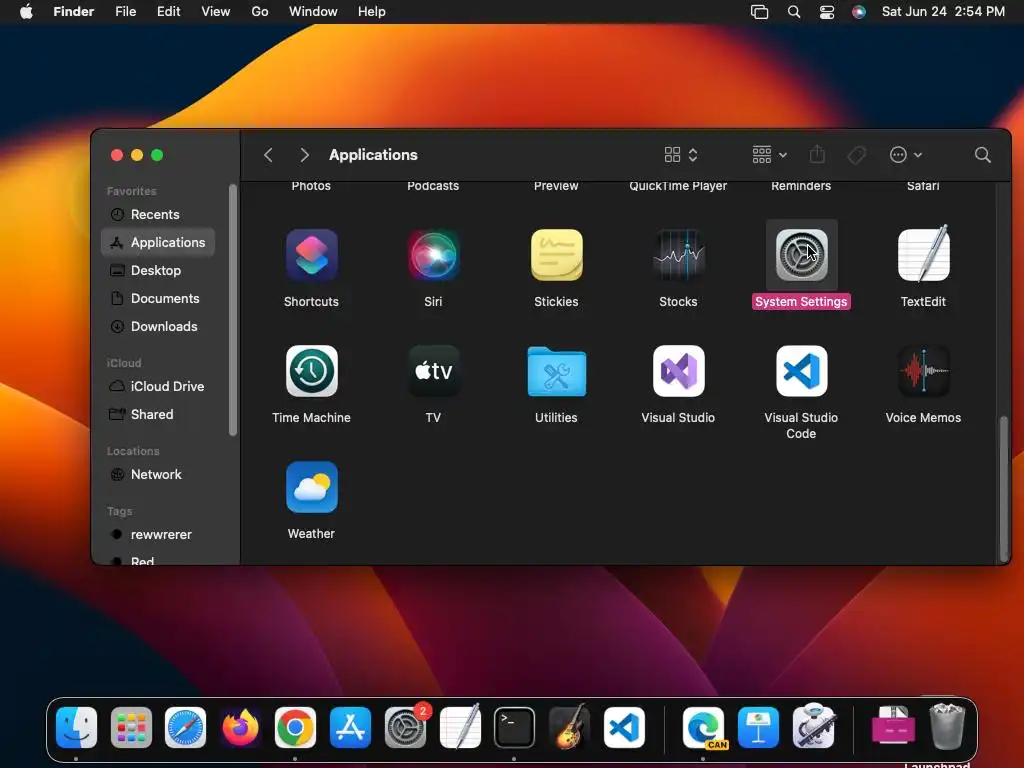1024x768 pixels.
Task: Open the Trash in the Dock
Action: pos(948,726)
